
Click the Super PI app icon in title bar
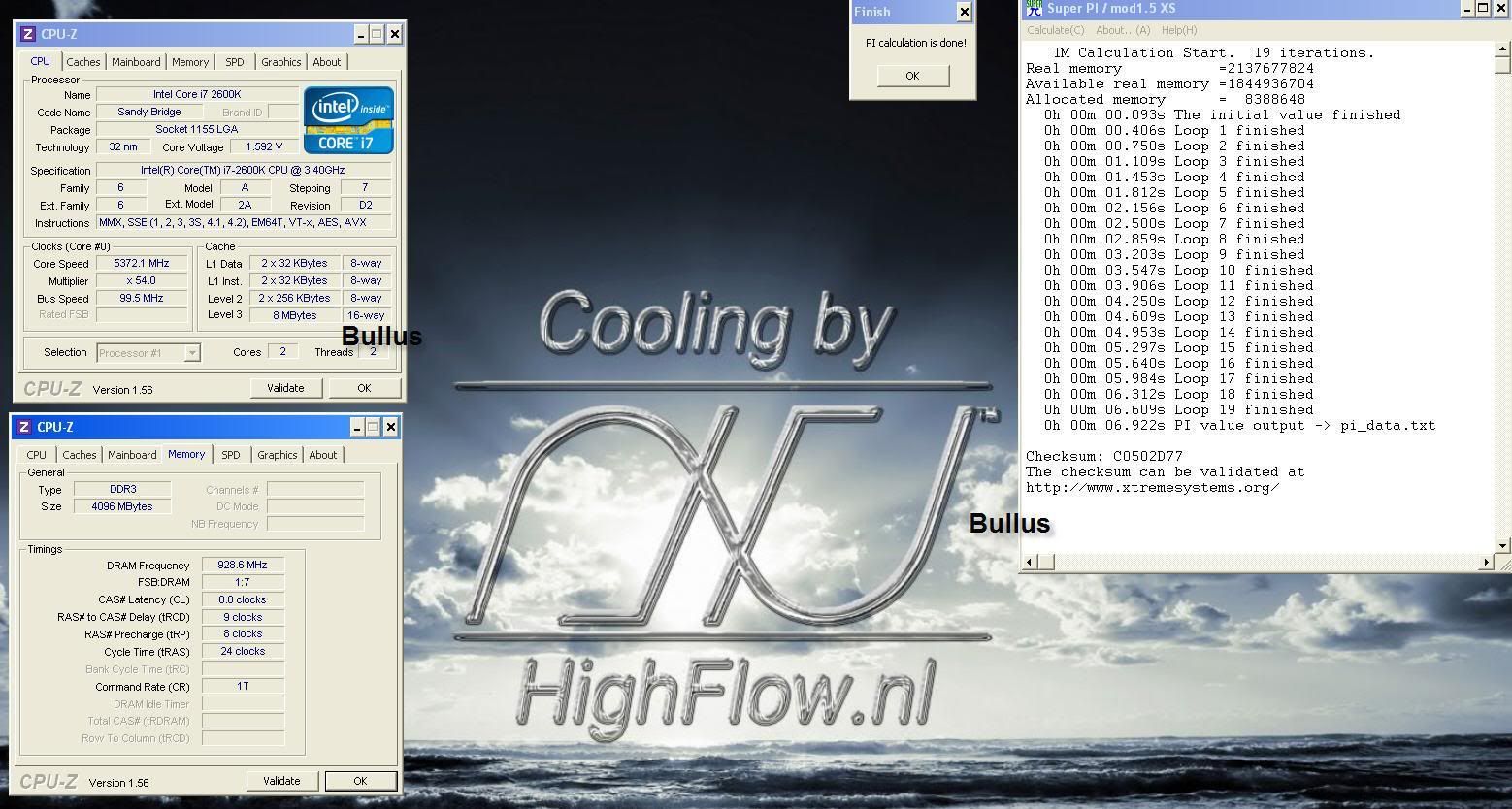point(1035,9)
